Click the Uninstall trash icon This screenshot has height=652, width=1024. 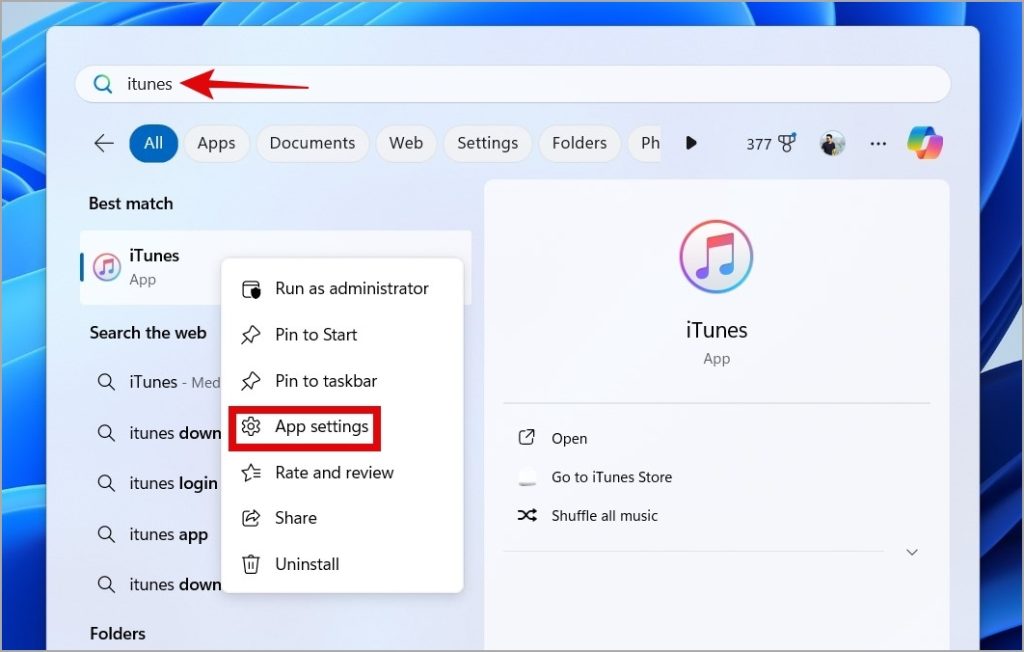point(251,564)
